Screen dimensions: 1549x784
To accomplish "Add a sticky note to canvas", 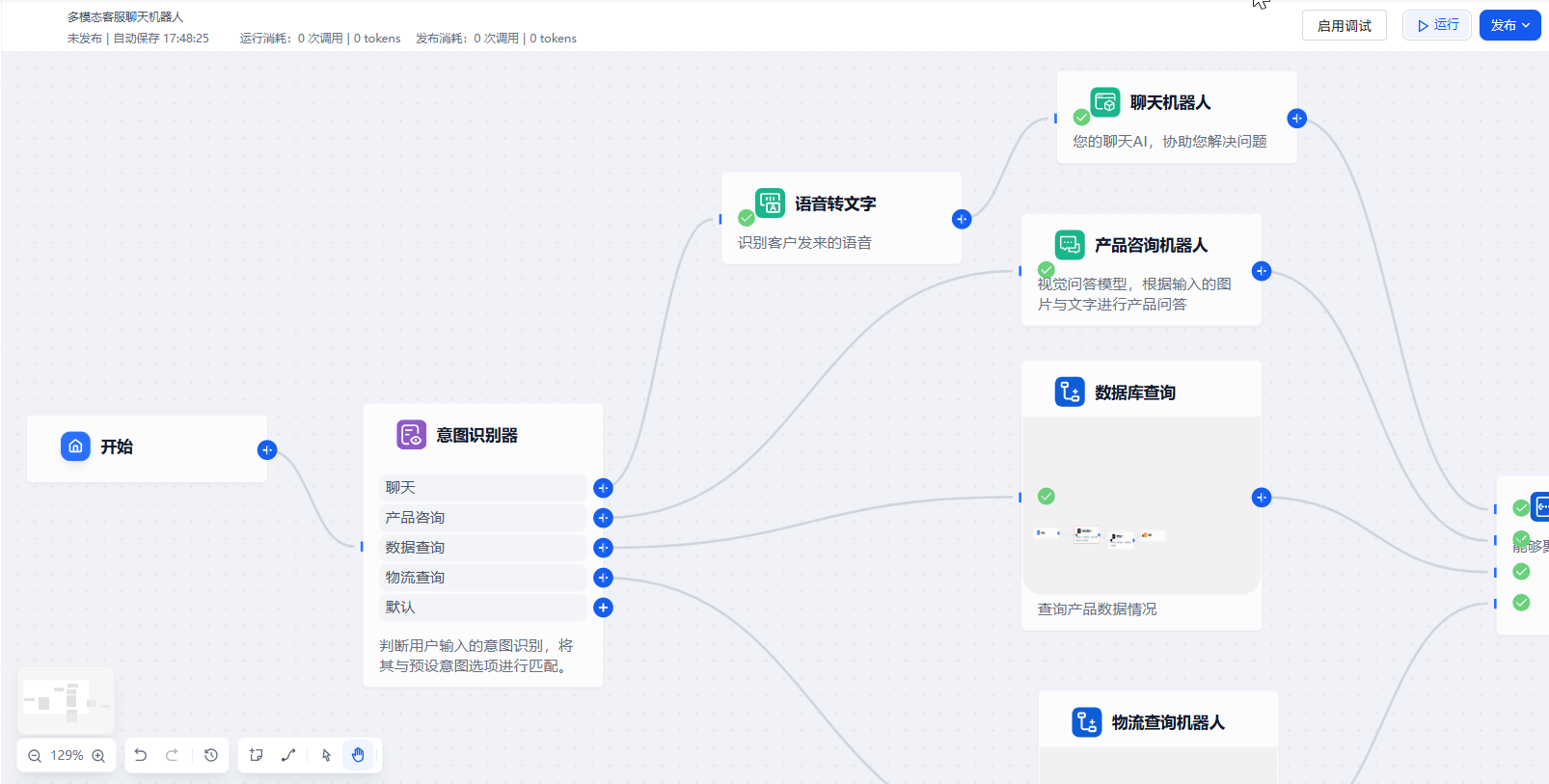I will click(x=257, y=755).
